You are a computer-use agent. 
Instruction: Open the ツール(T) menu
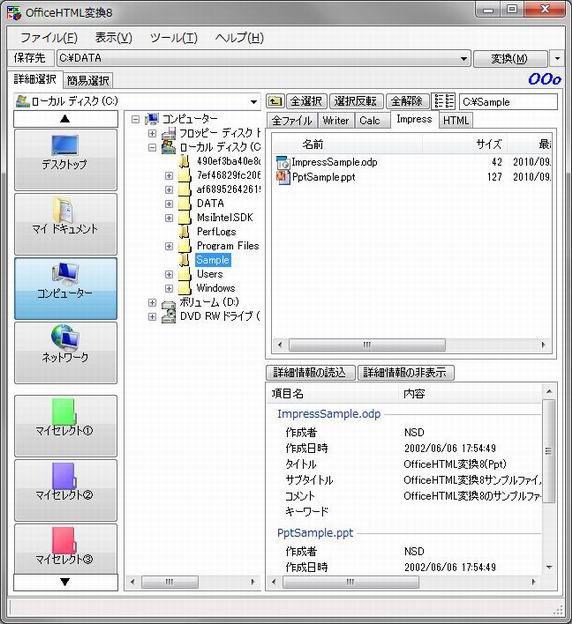(x=174, y=38)
